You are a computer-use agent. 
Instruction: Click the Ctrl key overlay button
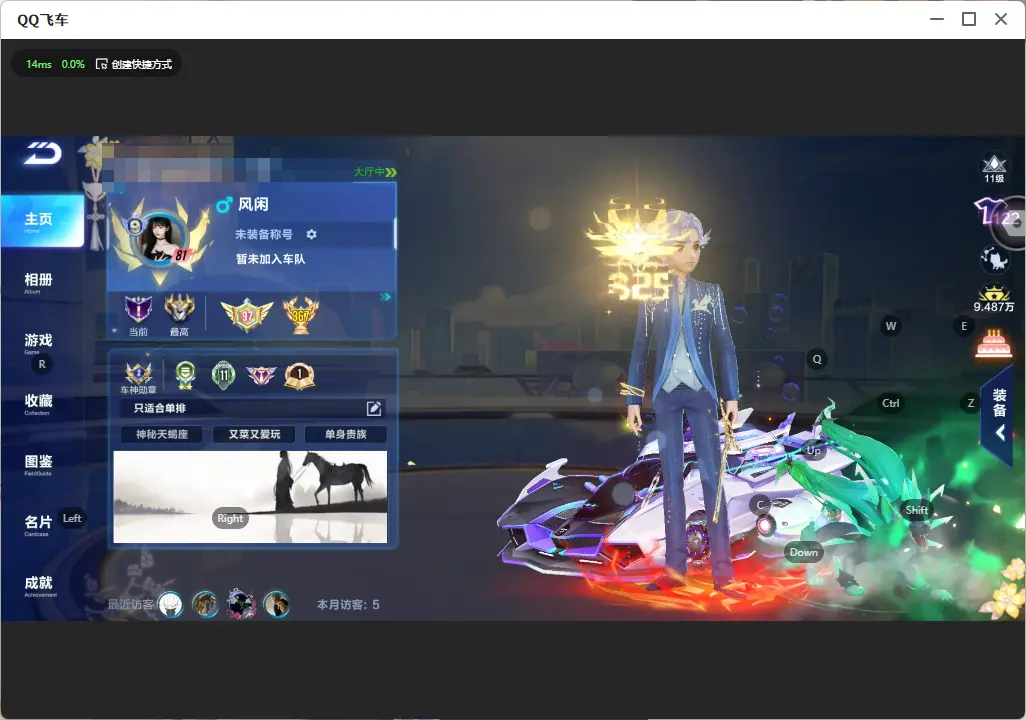(891, 403)
